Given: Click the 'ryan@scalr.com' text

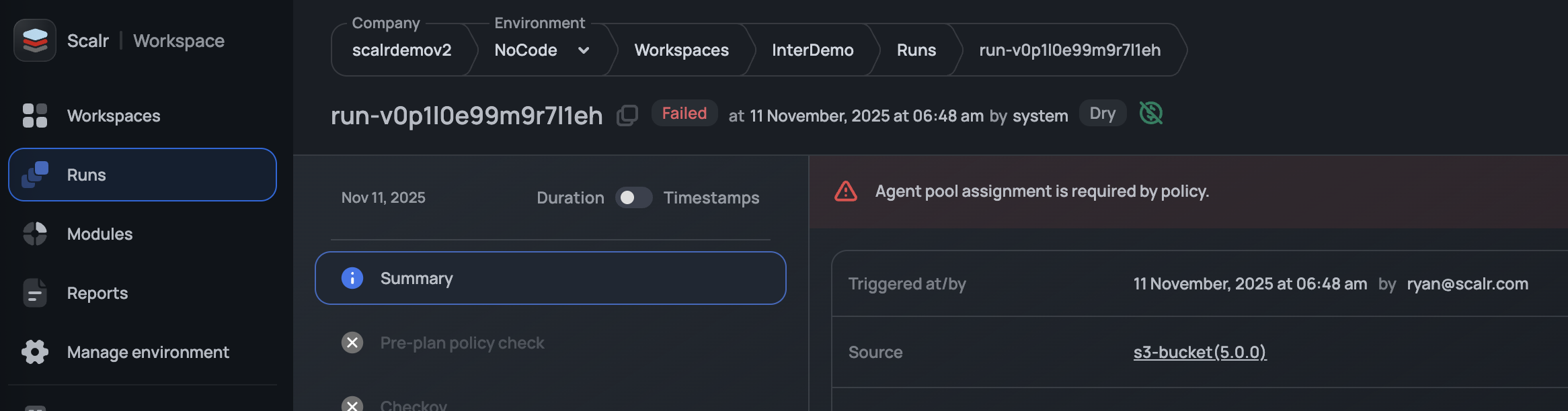Looking at the screenshot, I should [x=1468, y=284].
